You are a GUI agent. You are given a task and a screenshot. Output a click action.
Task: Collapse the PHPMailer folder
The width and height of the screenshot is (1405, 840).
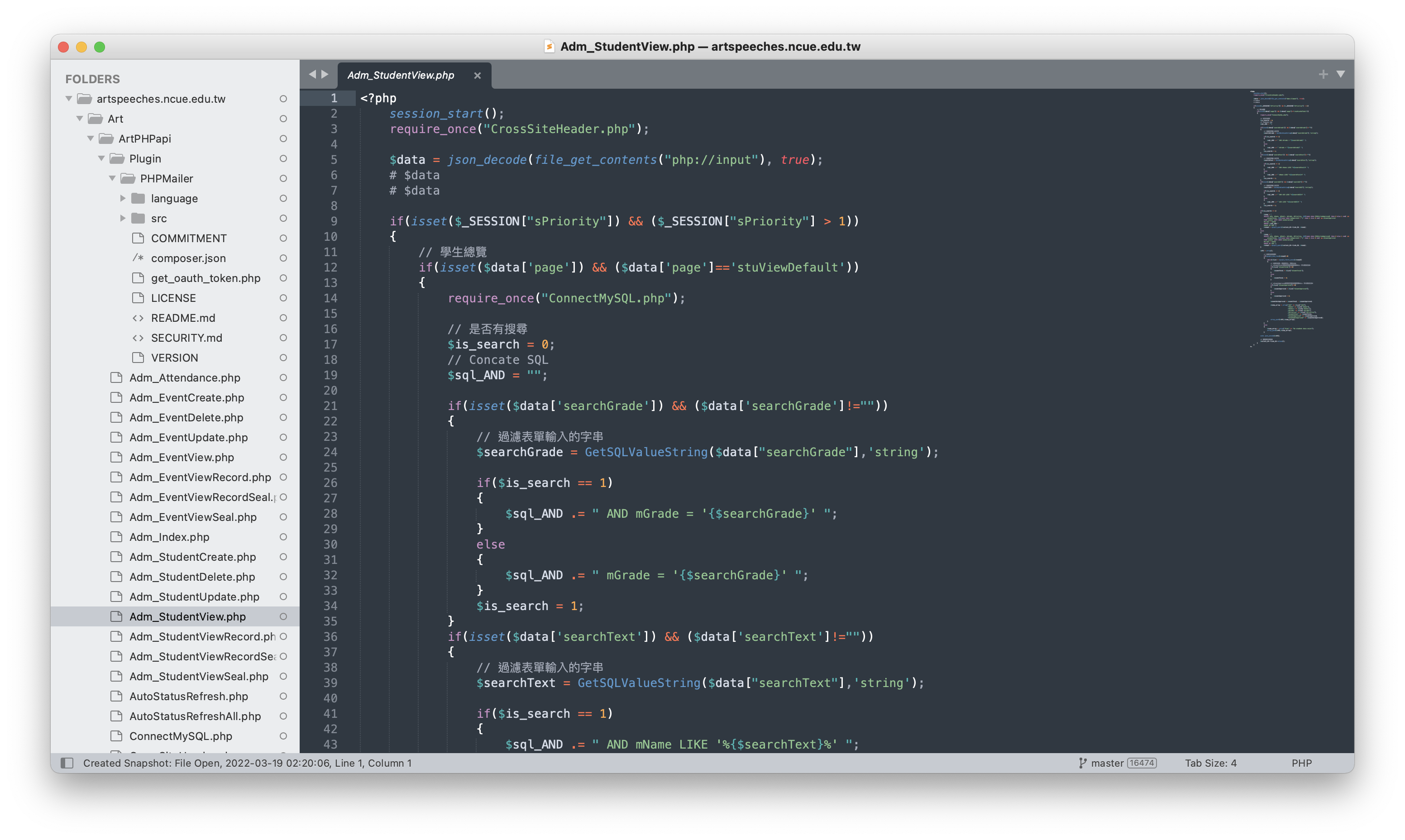112,178
